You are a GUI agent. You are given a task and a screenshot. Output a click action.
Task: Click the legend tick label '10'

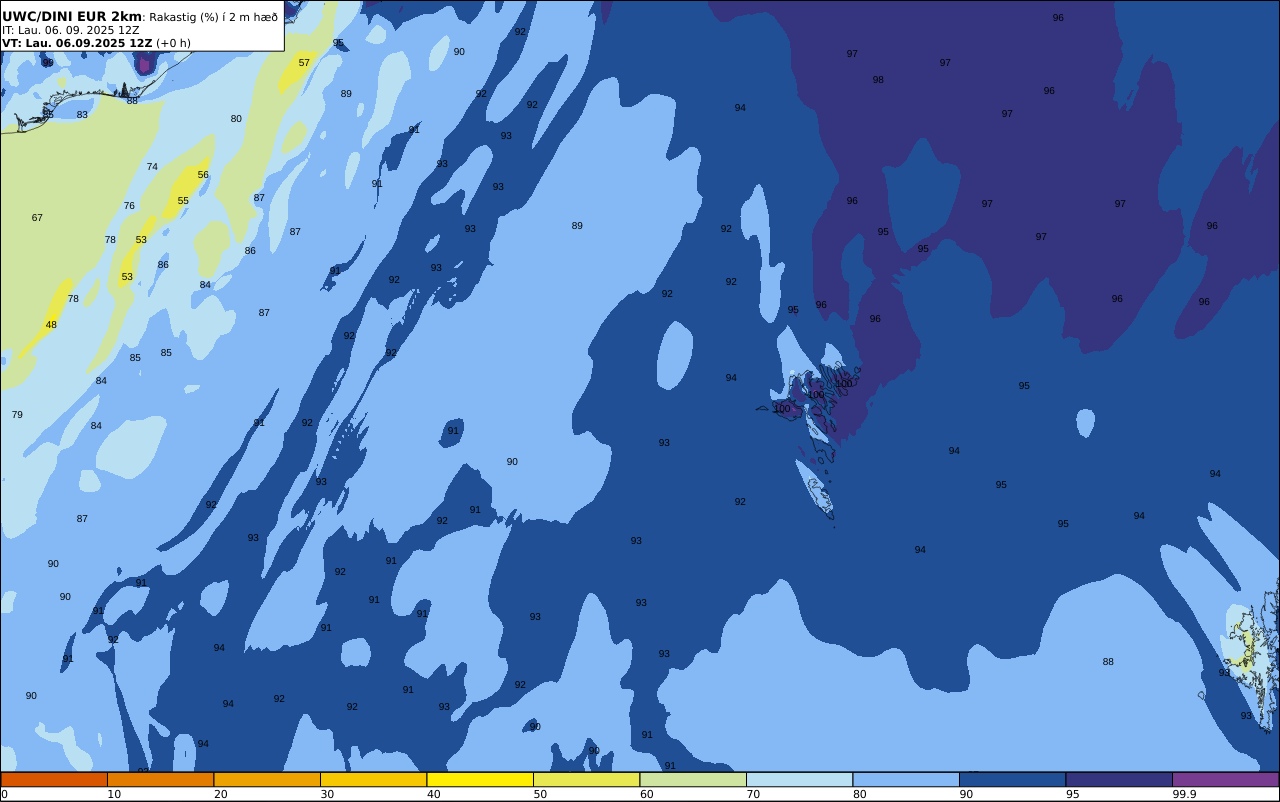coord(114,794)
